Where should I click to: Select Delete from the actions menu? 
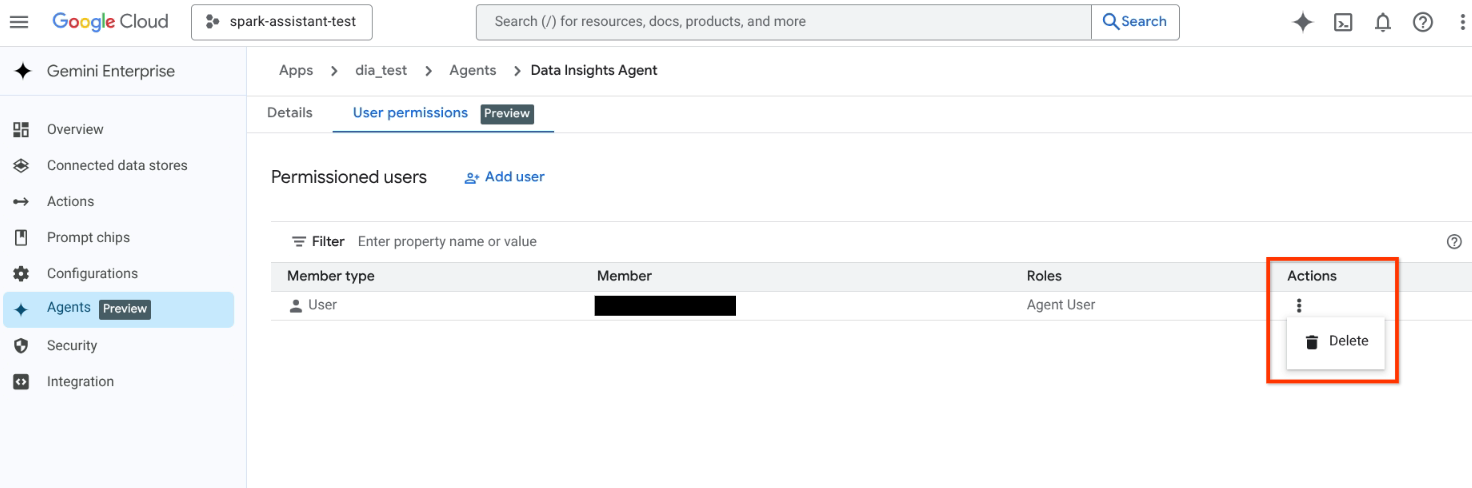point(1336,341)
